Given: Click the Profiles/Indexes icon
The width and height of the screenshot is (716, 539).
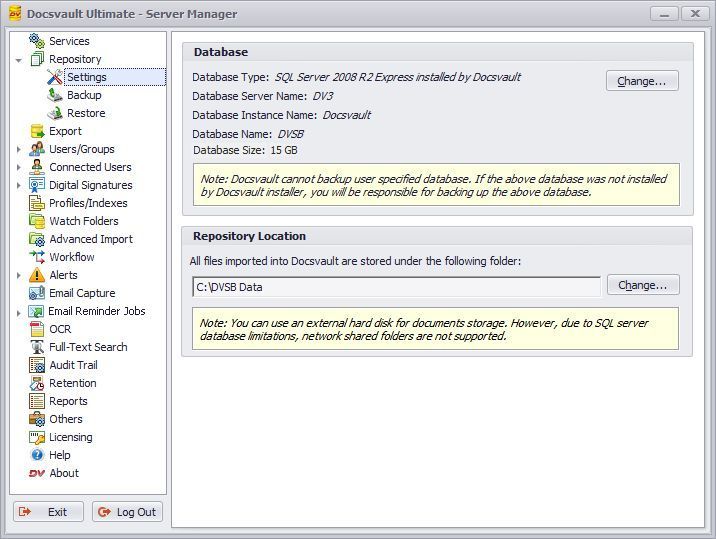Looking at the screenshot, I should click(37, 203).
